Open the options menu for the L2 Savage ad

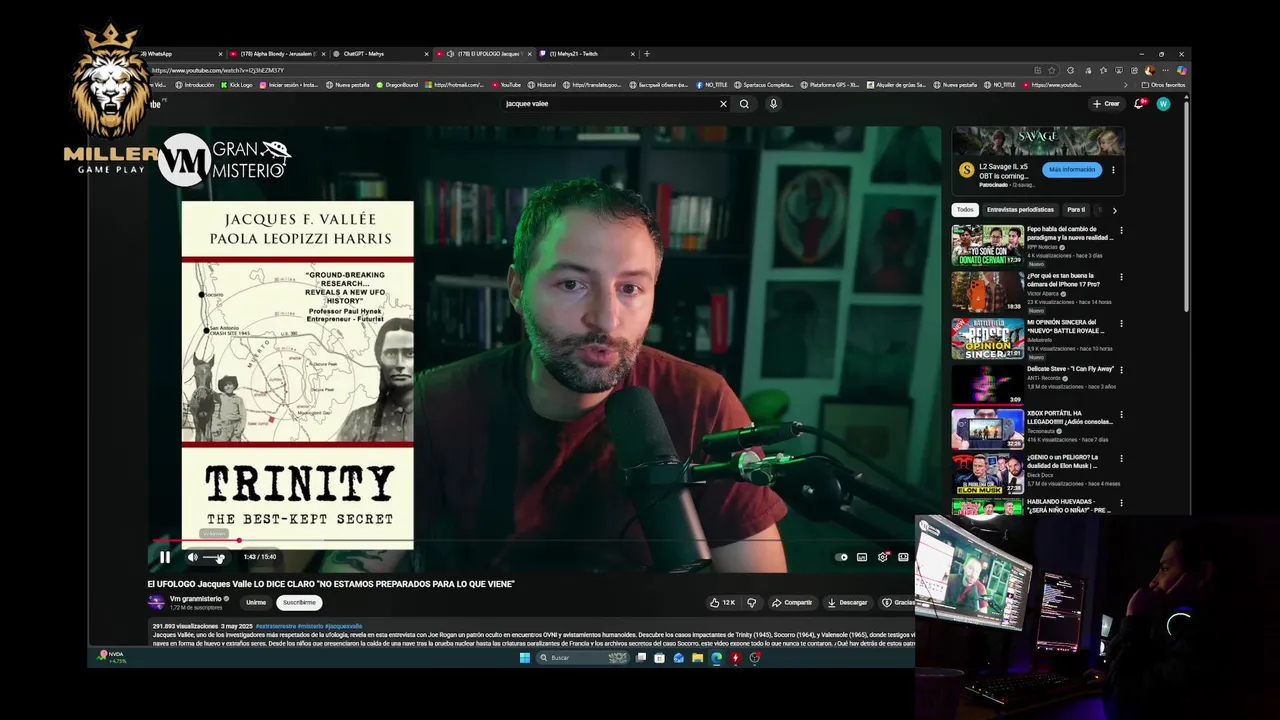point(1113,170)
